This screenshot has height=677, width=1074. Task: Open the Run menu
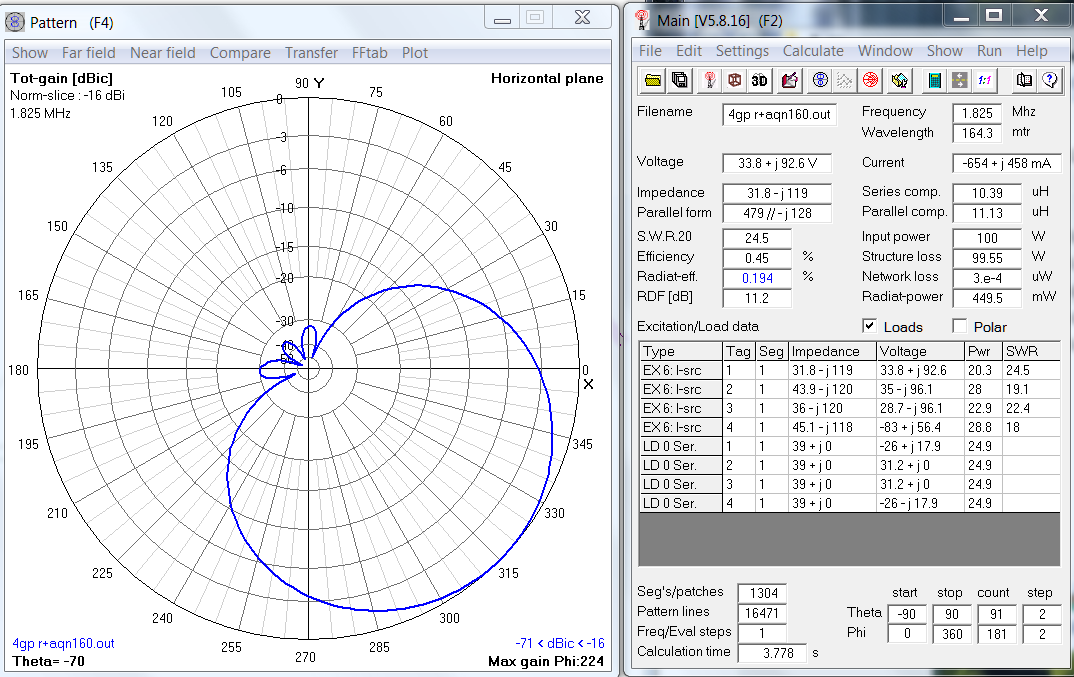pos(989,51)
